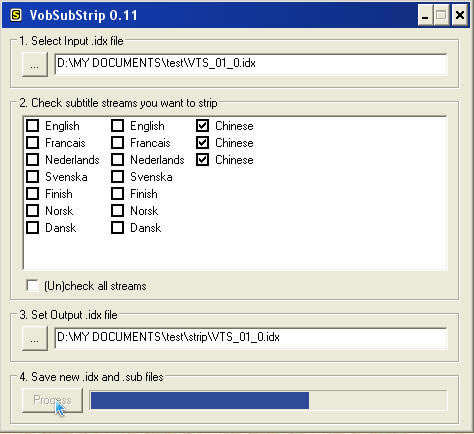474x434 pixels.
Task: Click the '1. Select Input .idx file' label
Action: tap(71, 41)
